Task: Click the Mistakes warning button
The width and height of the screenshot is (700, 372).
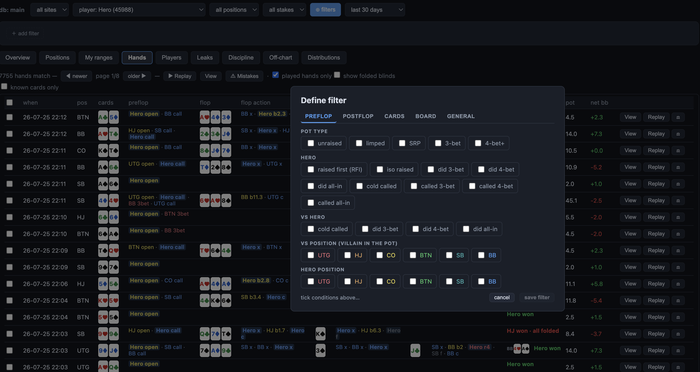Action: (x=244, y=76)
